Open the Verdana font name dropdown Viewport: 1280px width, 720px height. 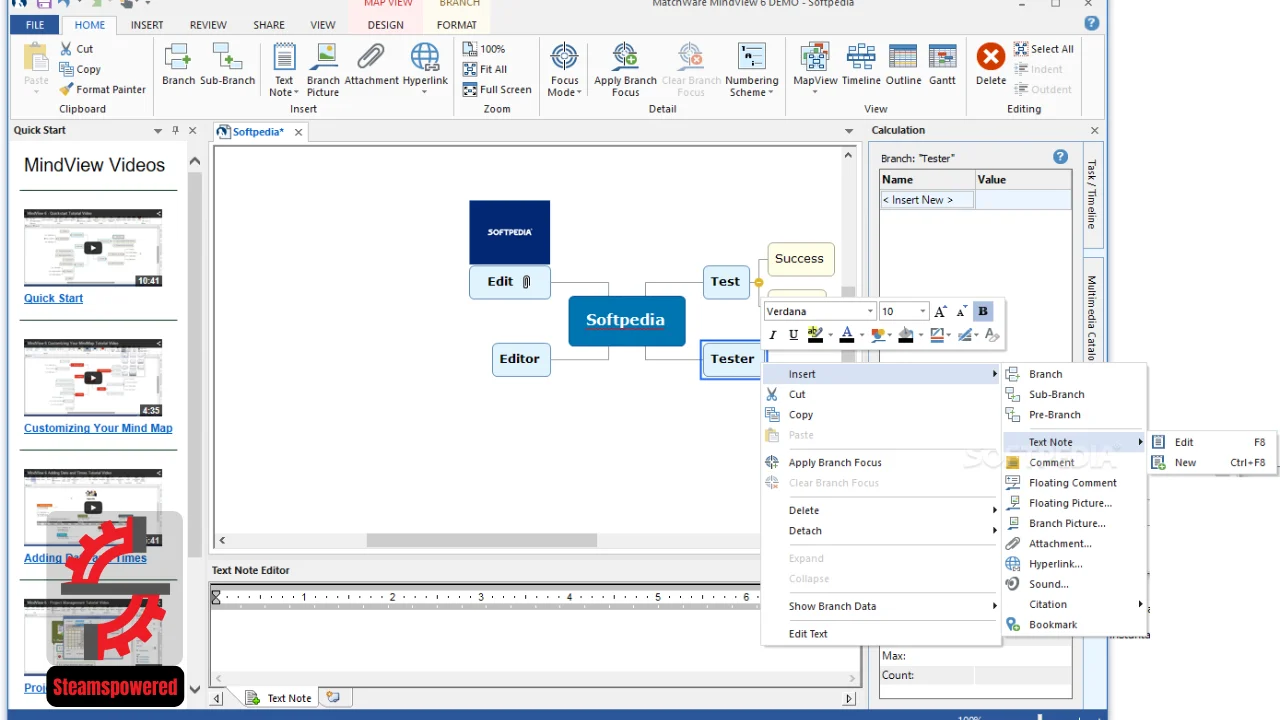tap(870, 311)
